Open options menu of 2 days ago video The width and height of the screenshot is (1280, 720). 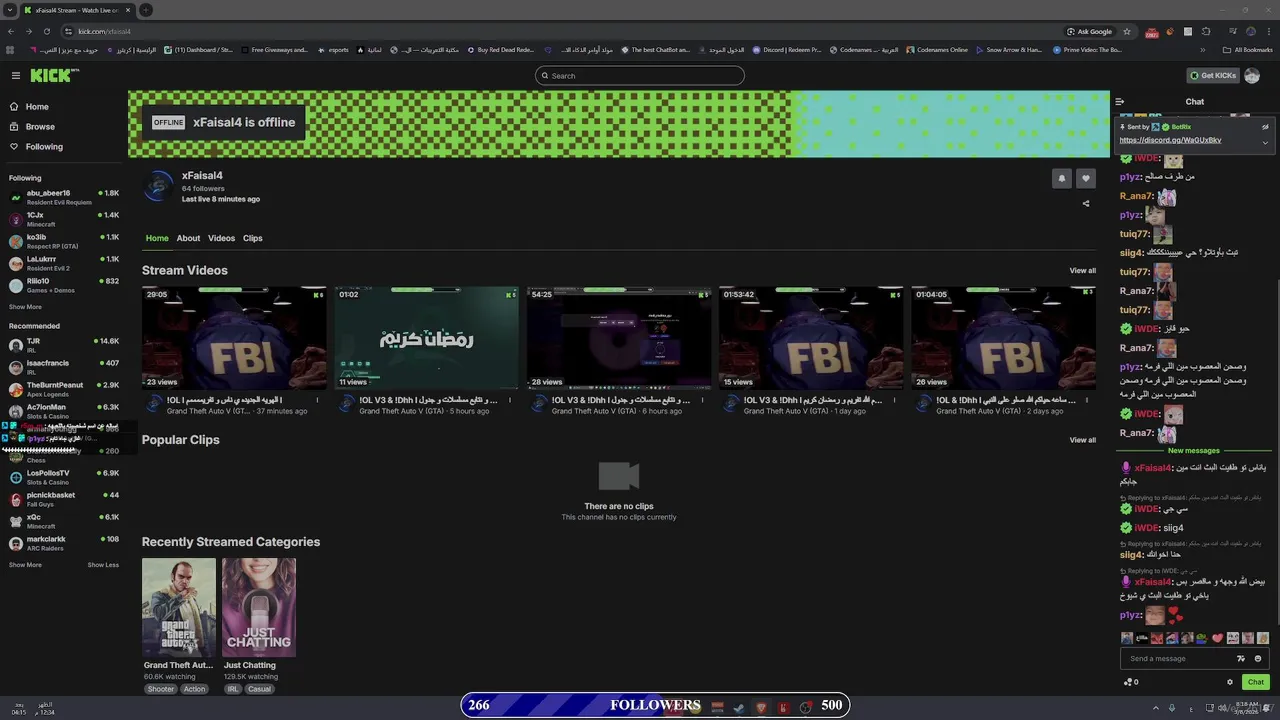tap(1086, 400)
